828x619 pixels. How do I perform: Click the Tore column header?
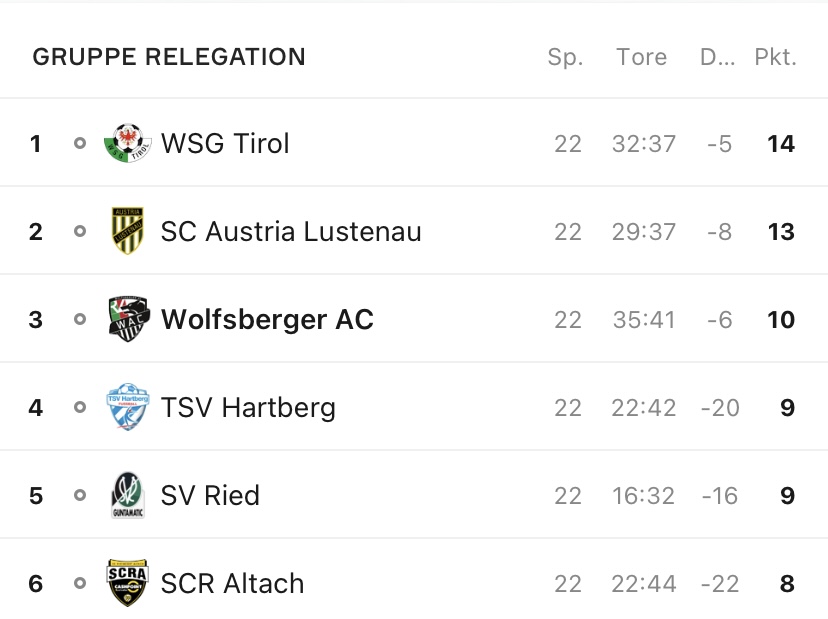coord(642,57)
